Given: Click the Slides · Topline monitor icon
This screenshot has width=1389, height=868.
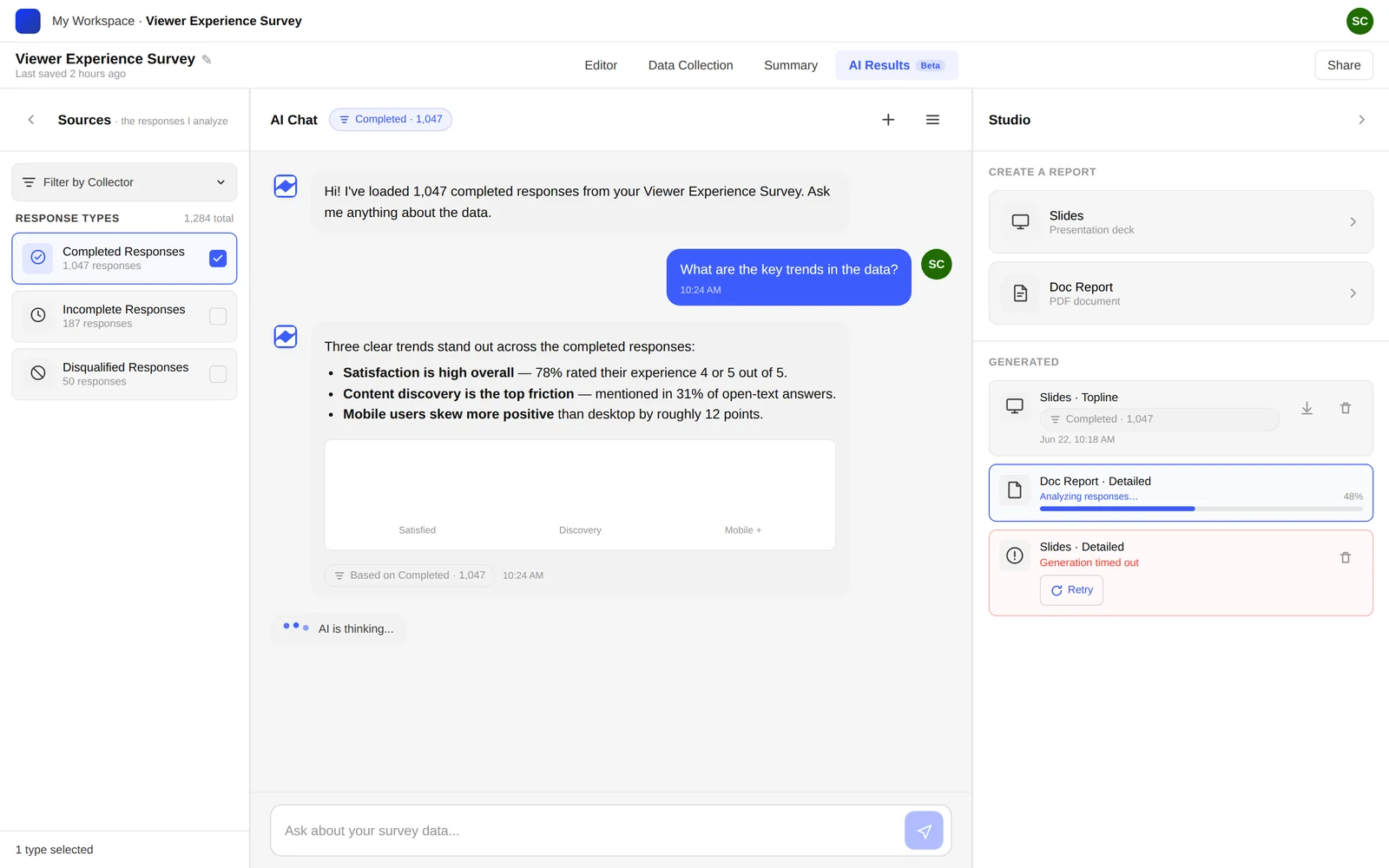Looking at the screenshot, I should click(1014, 405).
